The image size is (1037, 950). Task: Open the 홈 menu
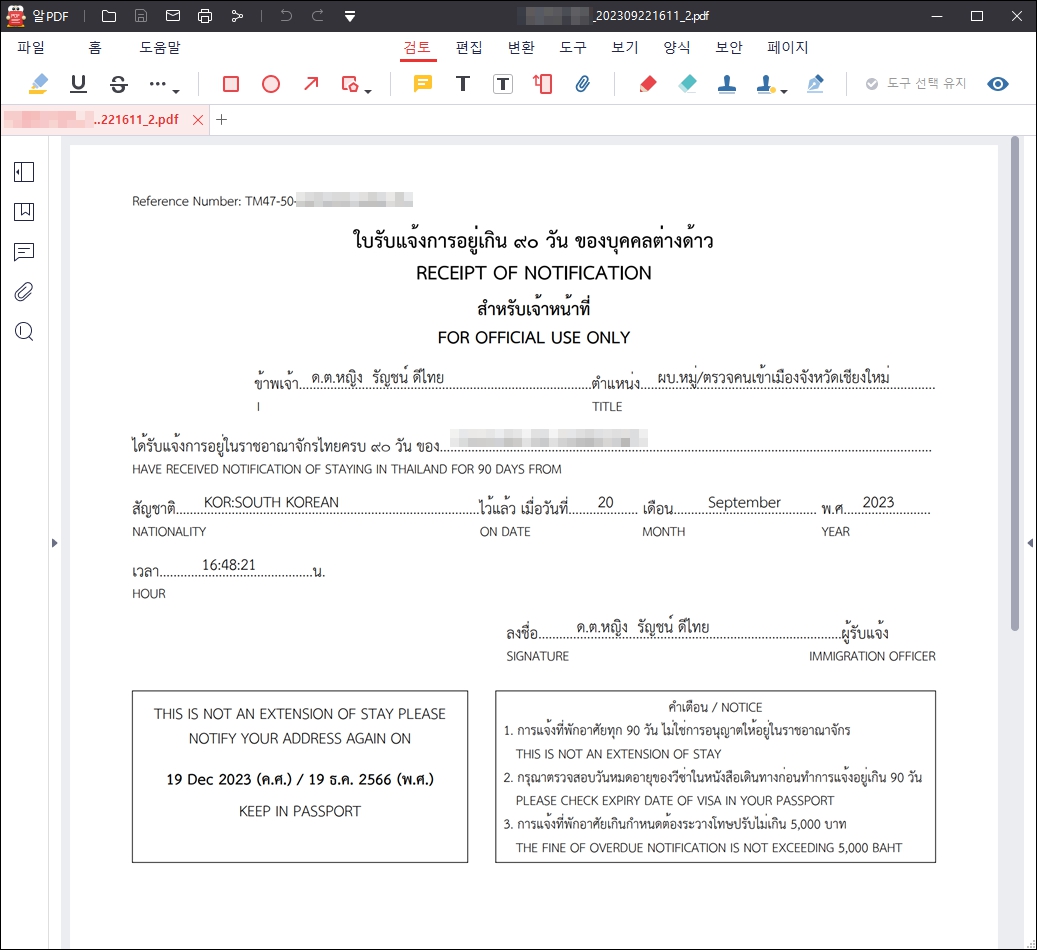click(95, 48)
